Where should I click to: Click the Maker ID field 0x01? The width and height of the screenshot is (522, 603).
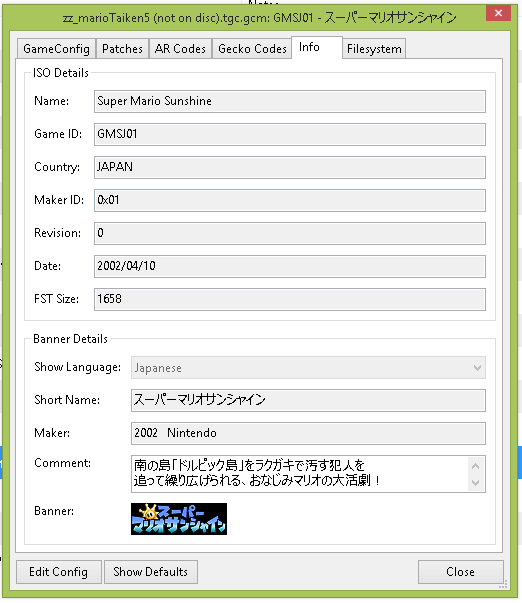click(290, 200)
